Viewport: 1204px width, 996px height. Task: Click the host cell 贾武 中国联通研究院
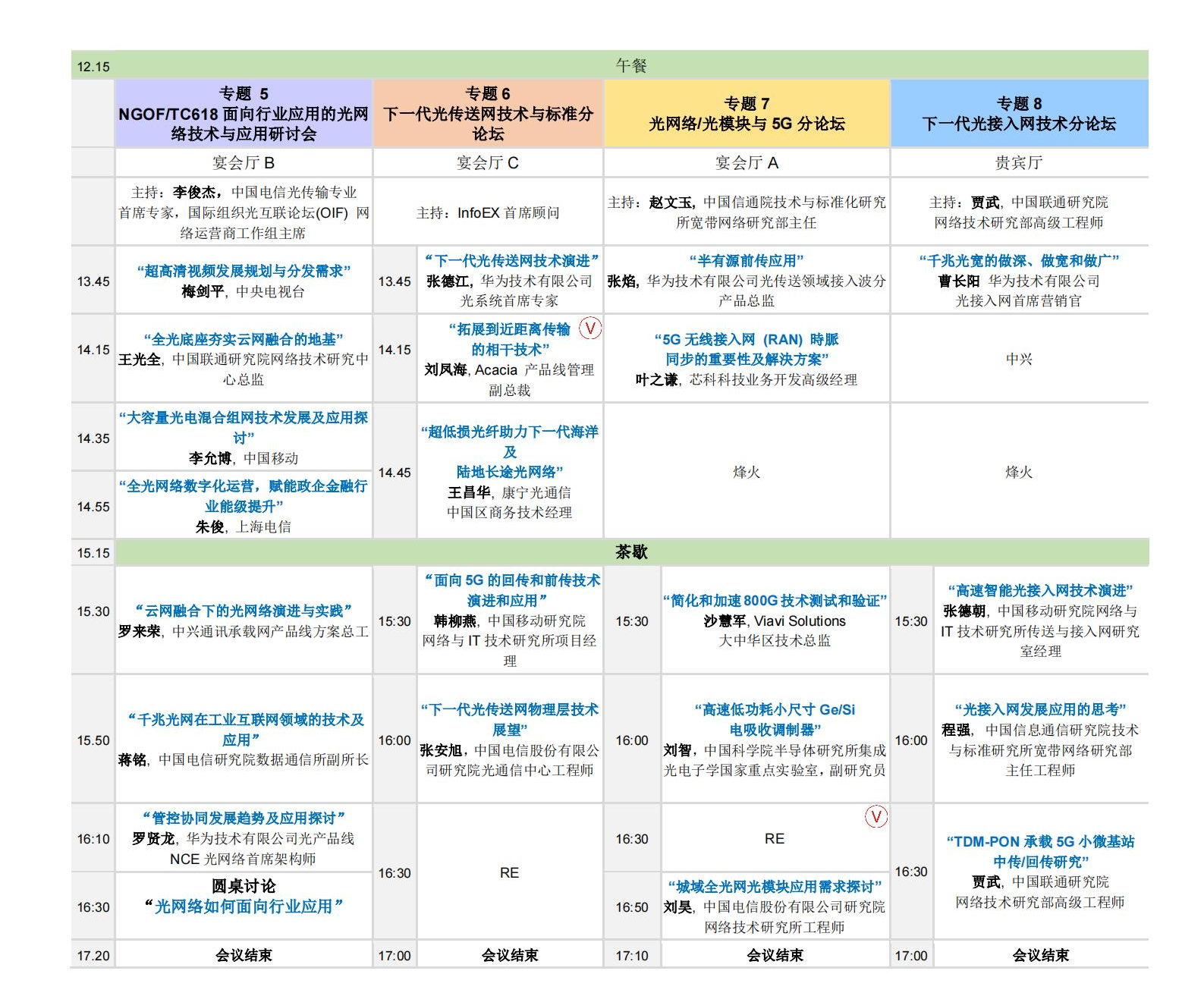click(1019, 212)
